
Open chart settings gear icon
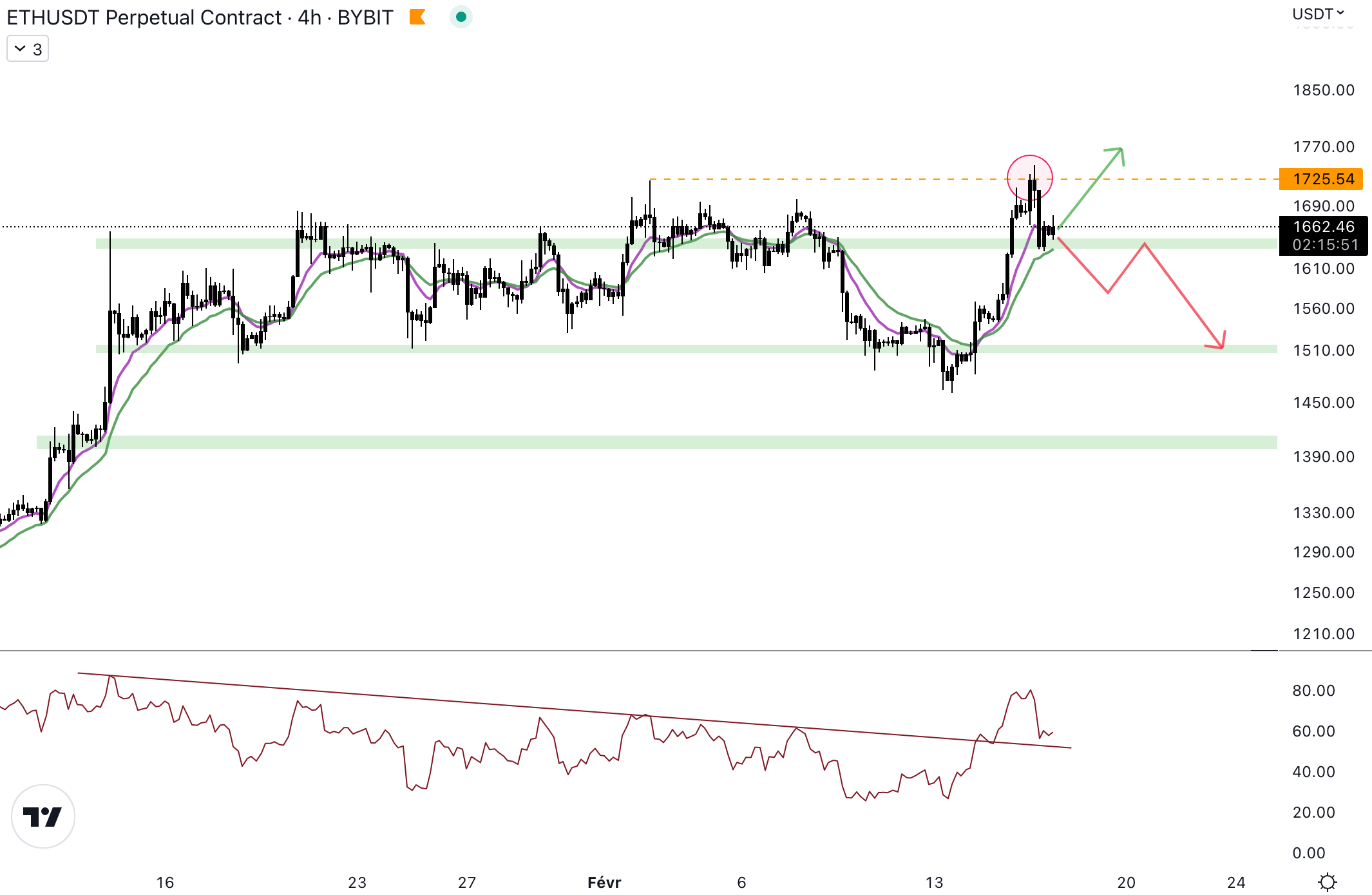point(1327,881)
